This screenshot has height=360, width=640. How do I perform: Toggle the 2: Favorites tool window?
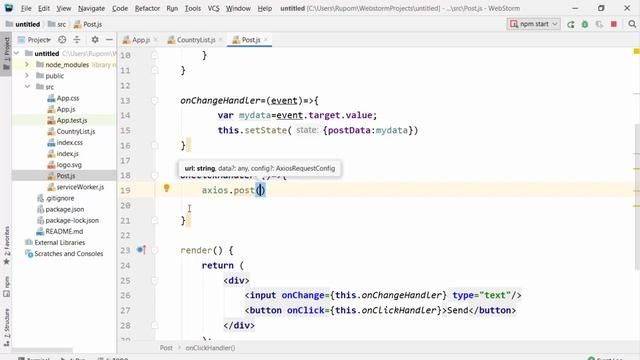click(6, 245)
